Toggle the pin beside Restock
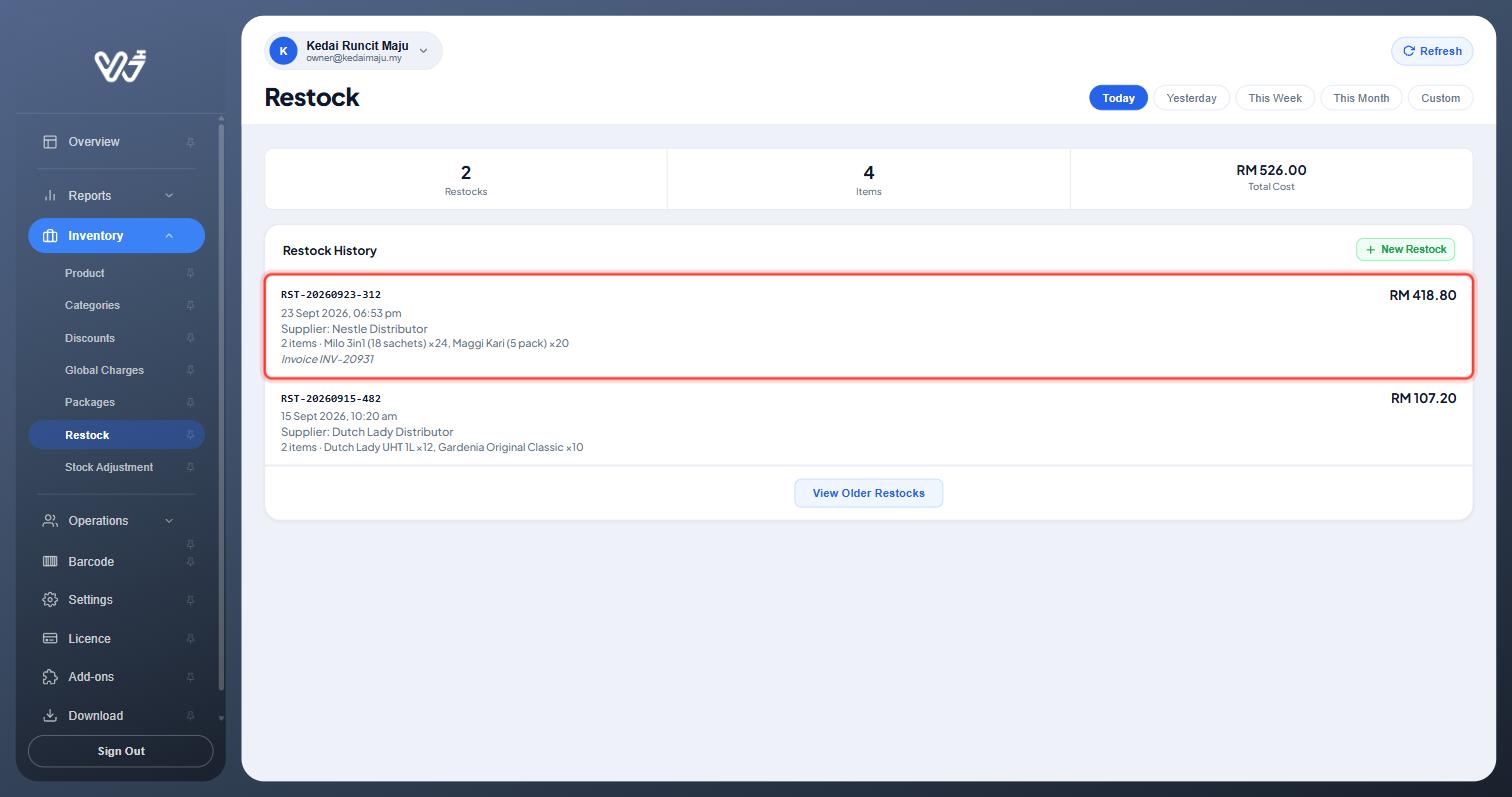 [x=190, y=435]
